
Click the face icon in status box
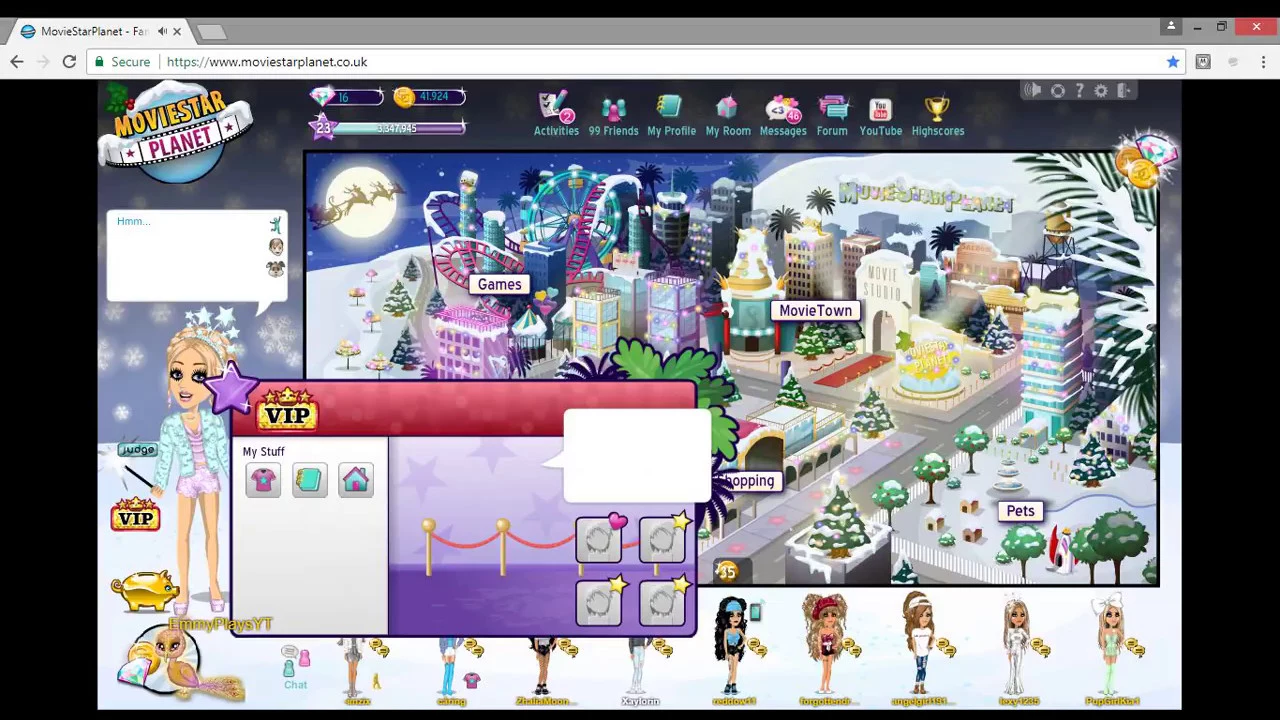[x=275, y=247]
